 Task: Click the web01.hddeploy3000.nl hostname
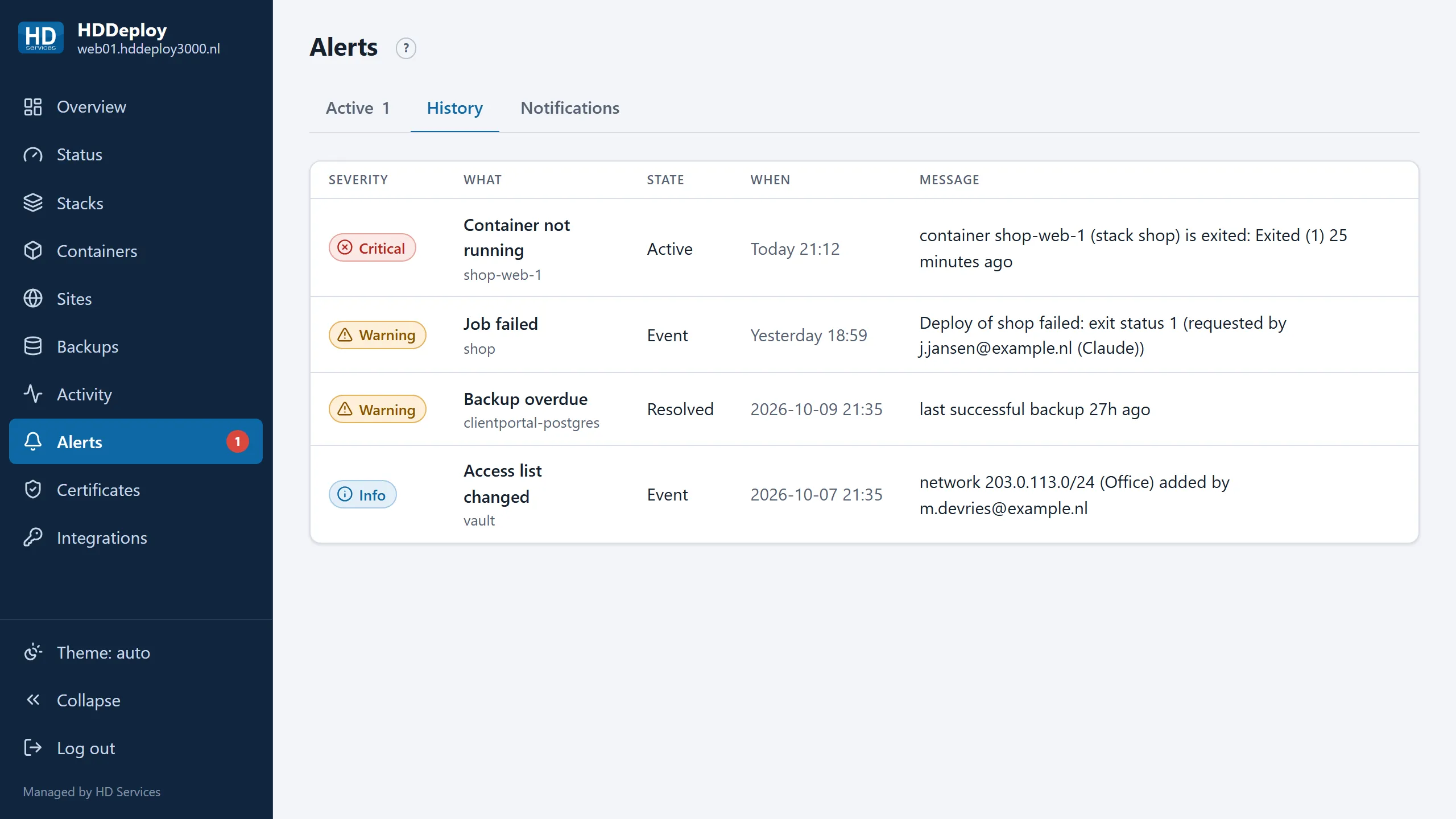[x=148, y=49]
